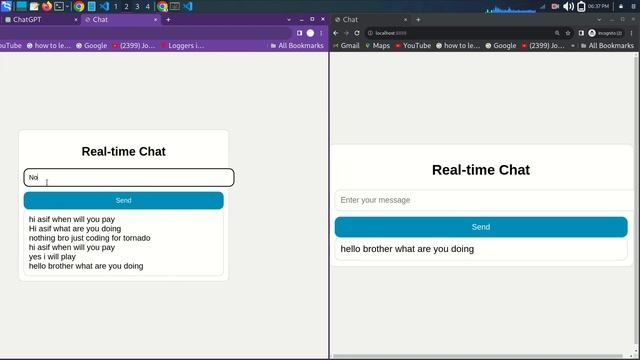The width and height of the screenshot is (640, 360).
Task: Open Google bookmark in the right browser
Action: coord(501,45)
